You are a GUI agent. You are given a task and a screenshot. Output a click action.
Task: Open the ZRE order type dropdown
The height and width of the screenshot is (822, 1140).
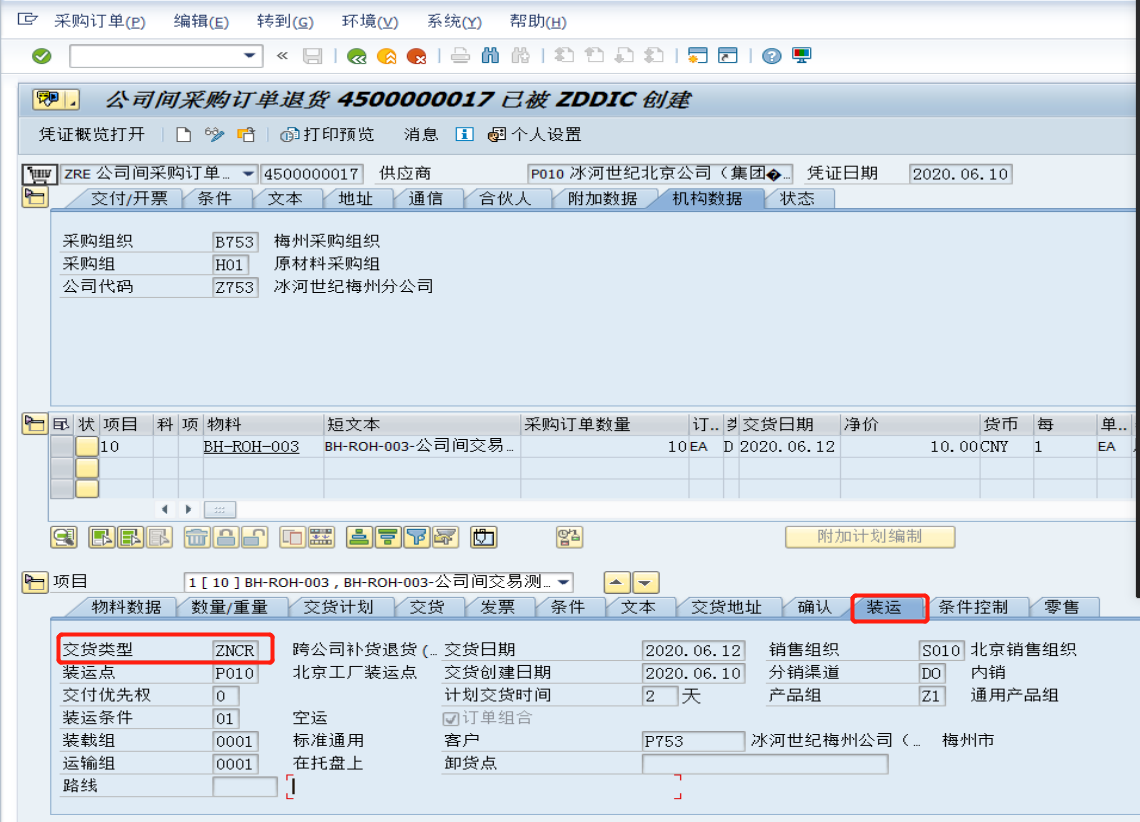click(x=248, y=174)
